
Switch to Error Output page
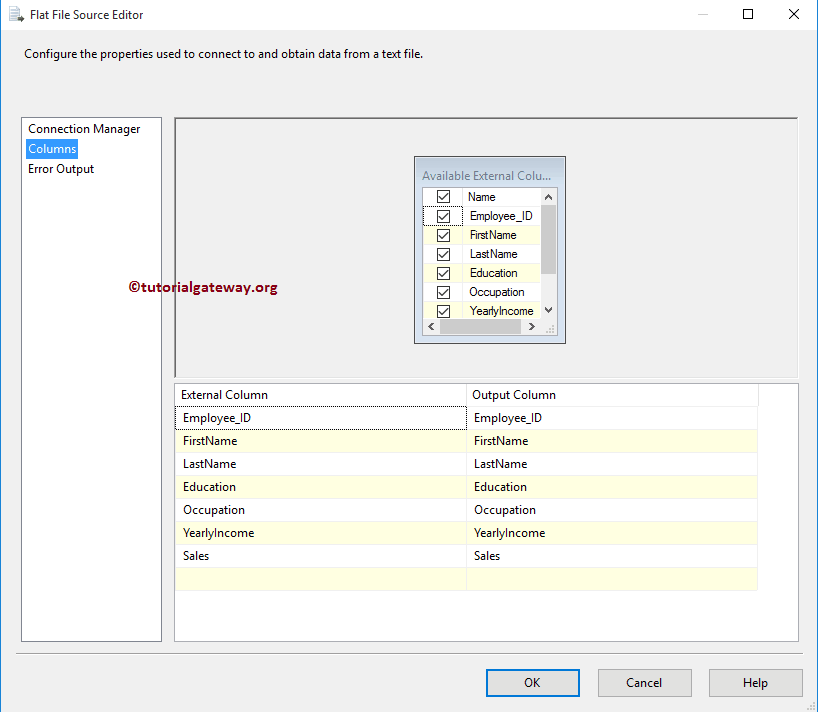pos(61,169)
